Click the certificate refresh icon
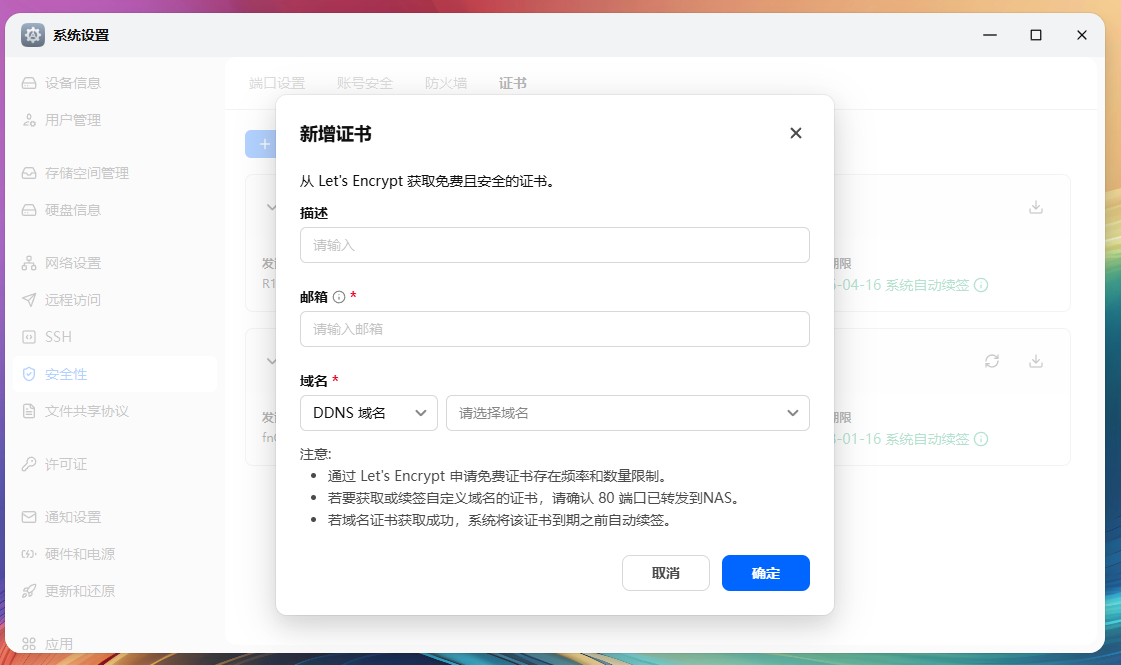 pos(991,362)
